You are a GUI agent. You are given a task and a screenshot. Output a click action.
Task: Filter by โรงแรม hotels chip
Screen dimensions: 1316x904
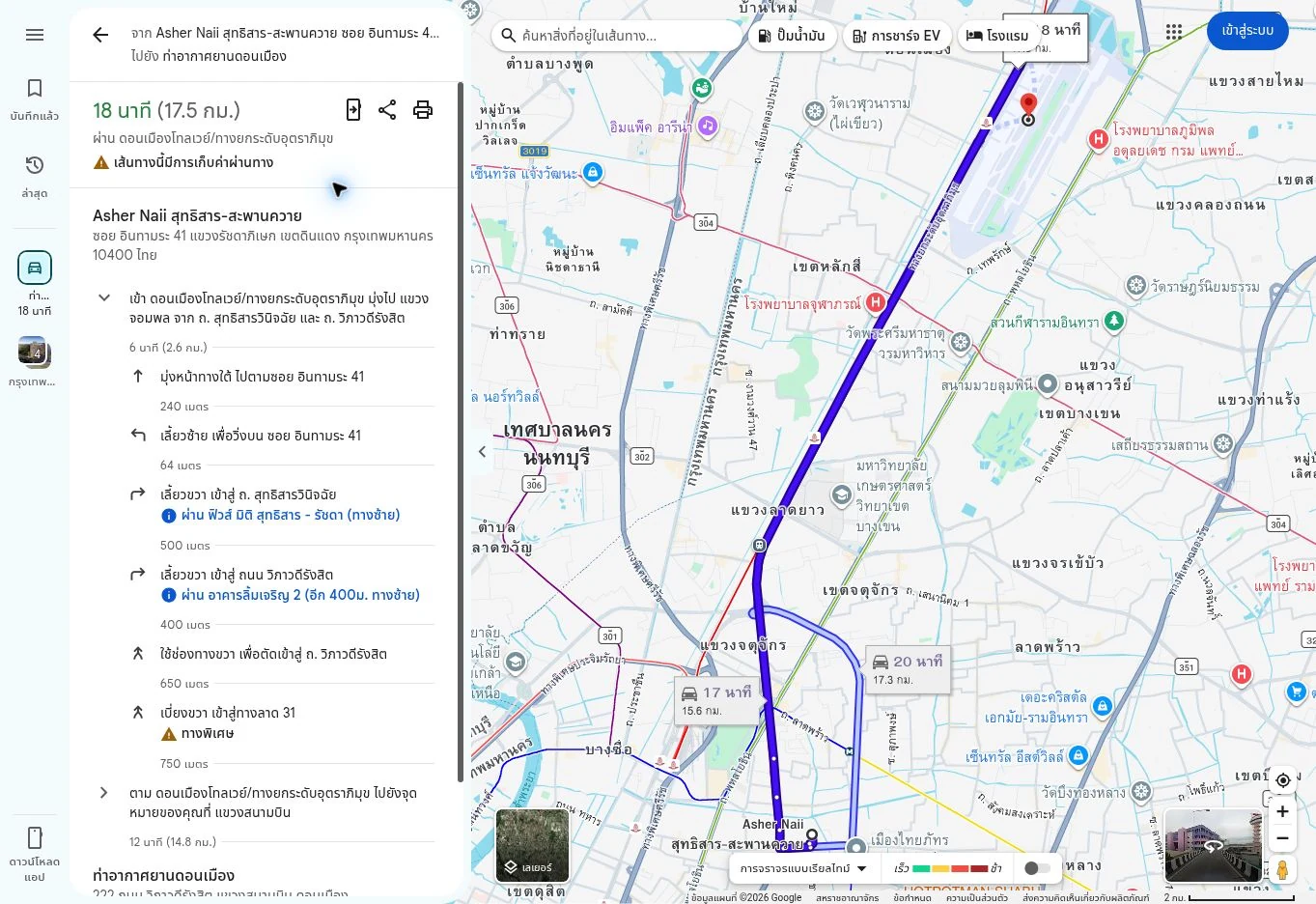[x=997, y=36]
